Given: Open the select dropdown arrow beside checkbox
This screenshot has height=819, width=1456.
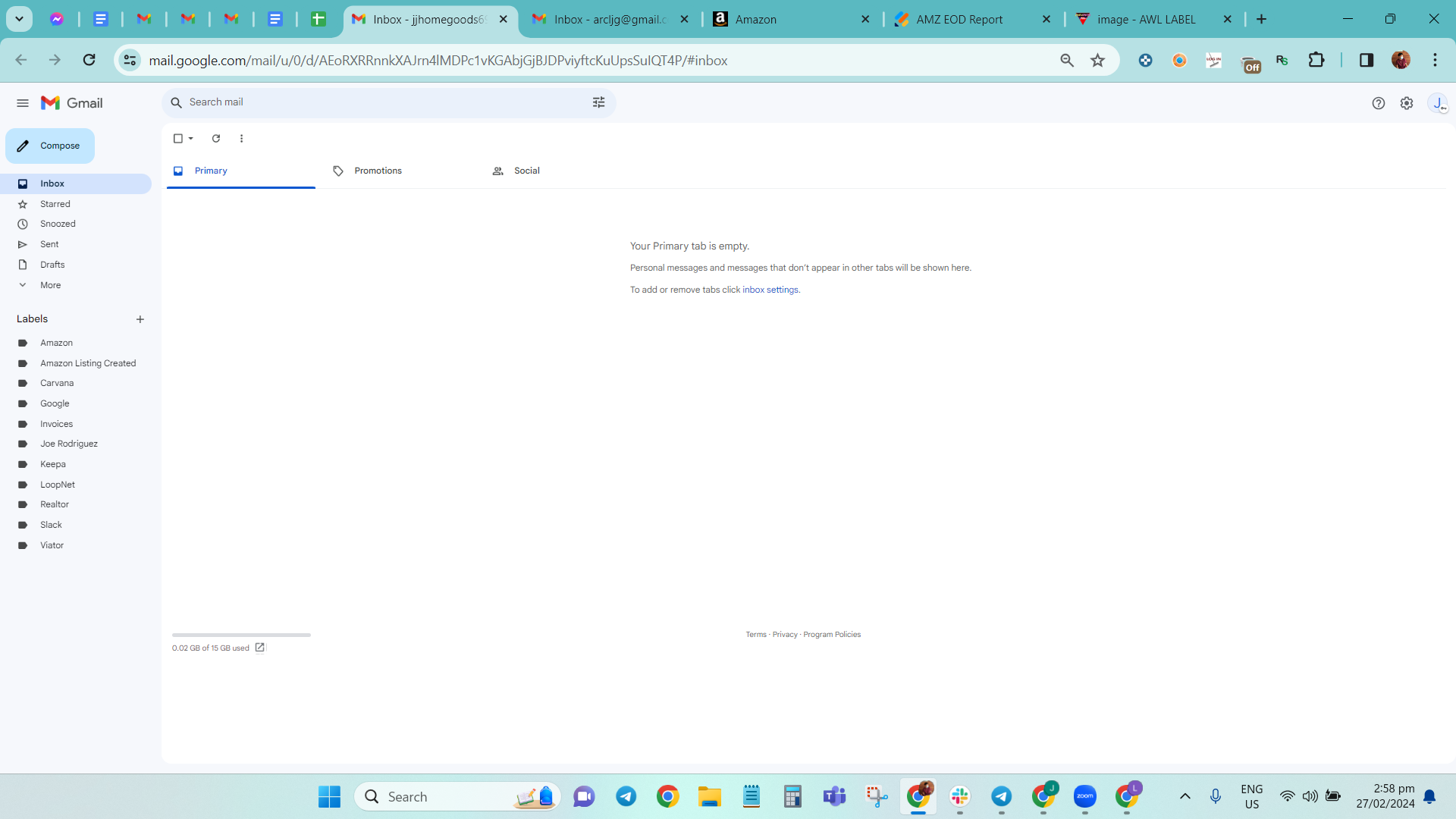Looking at the screenshot, I should point(191,139).
